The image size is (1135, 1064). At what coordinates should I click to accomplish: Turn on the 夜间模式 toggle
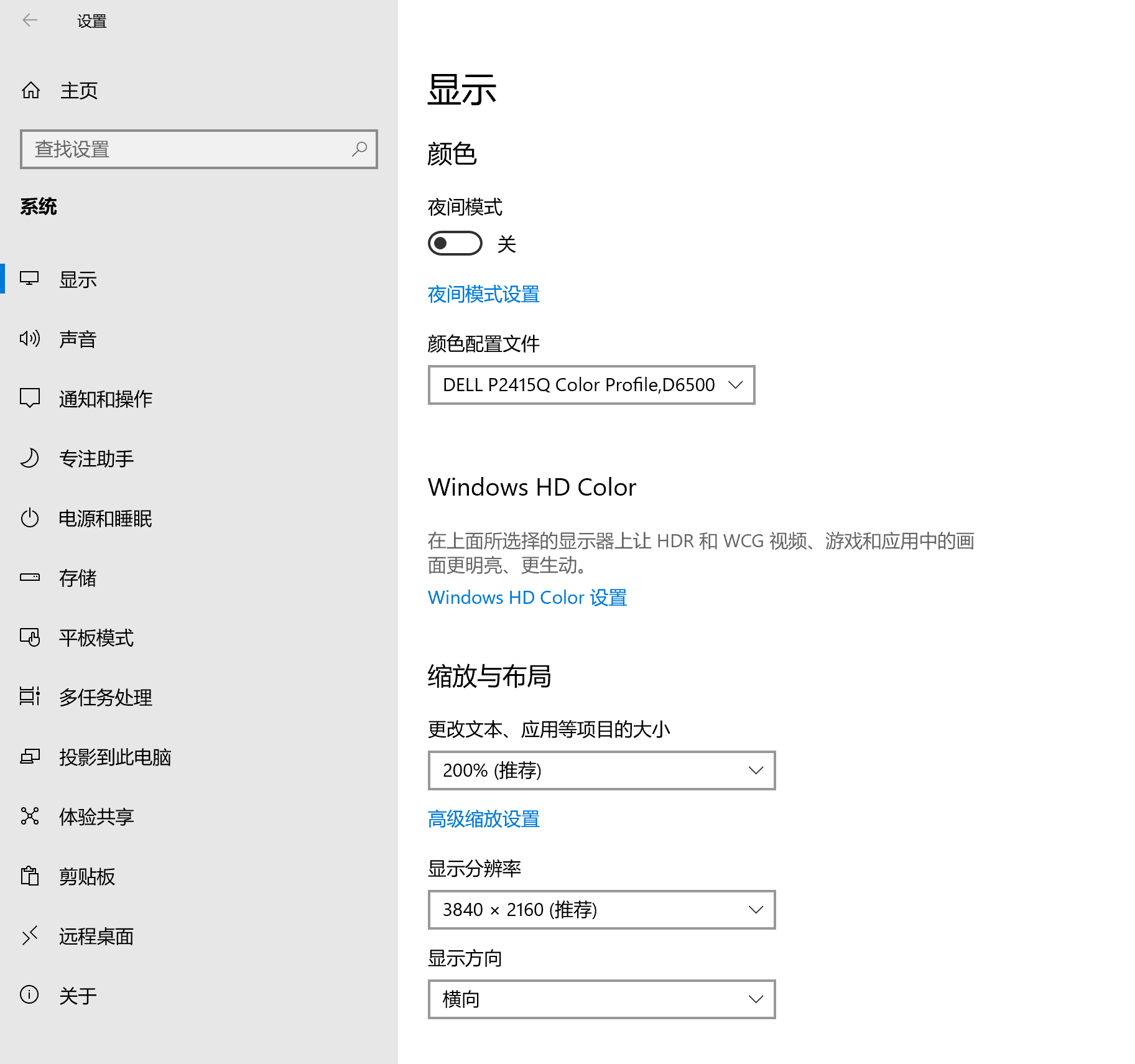[x=455, y=243]
